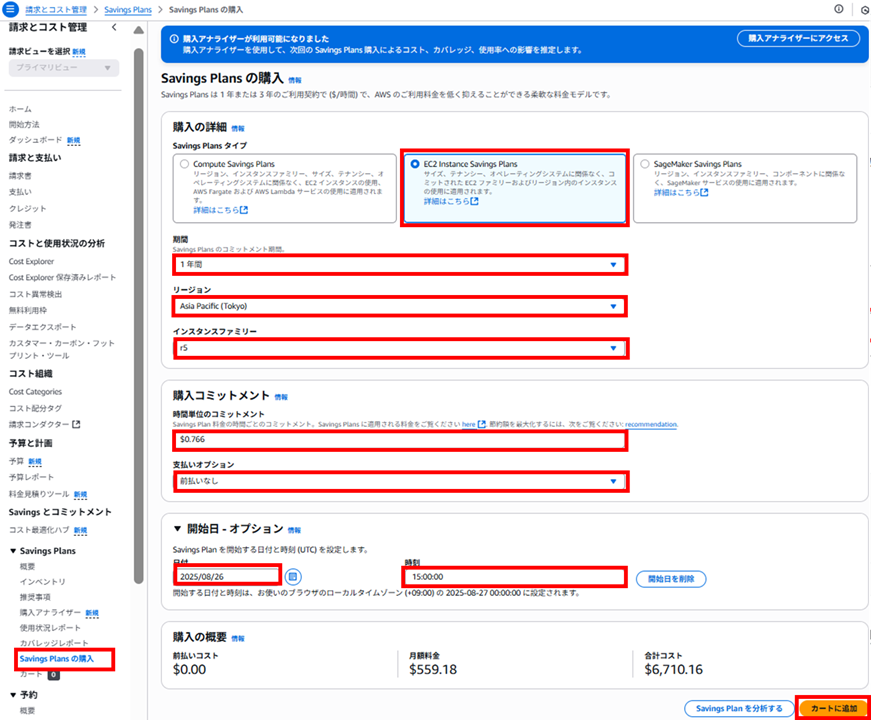The image size is (871, 720).
Task: Click the 開始日を削除 button
Action: point(671,579)
